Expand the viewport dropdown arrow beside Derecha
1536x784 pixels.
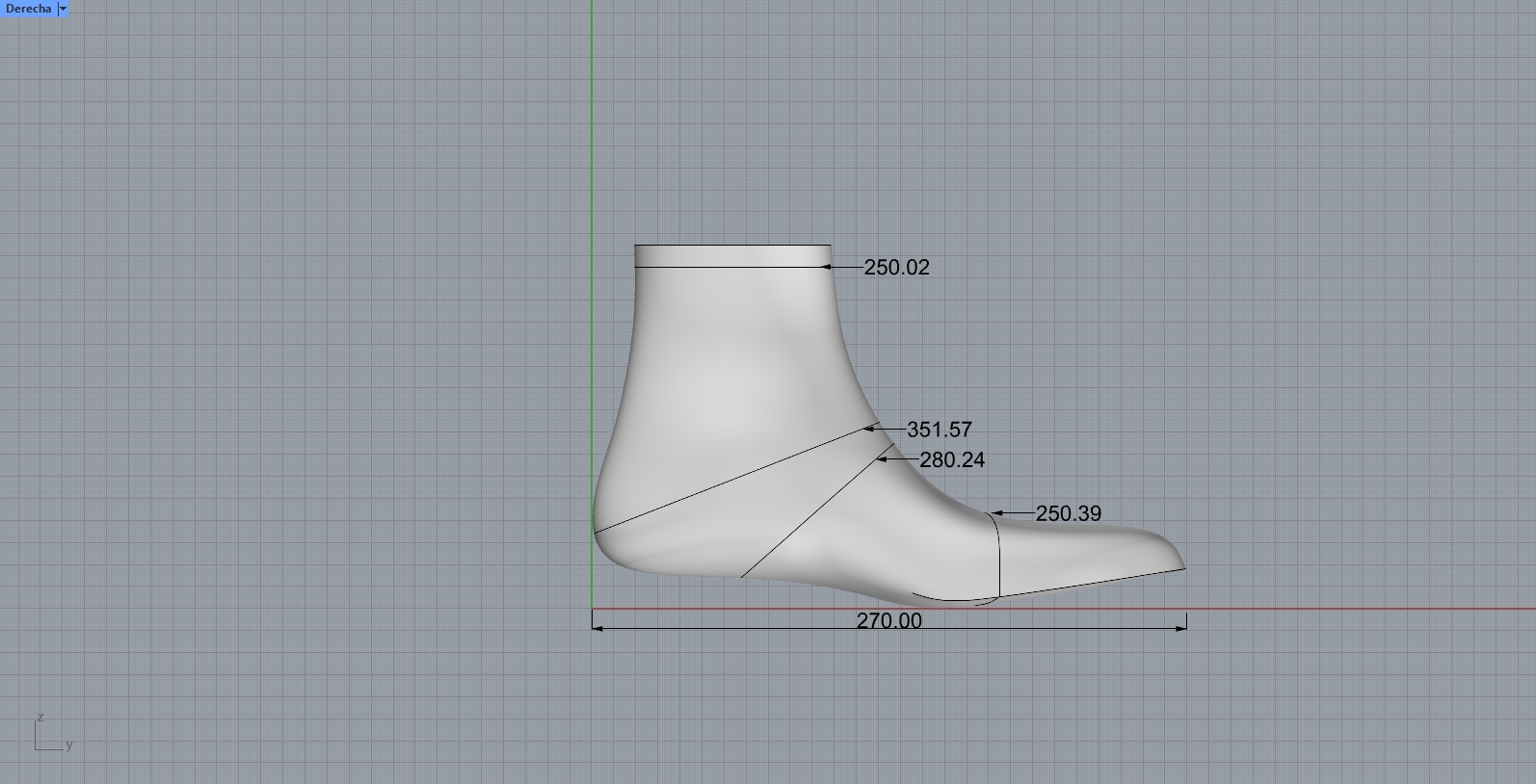click(x=64, y=9)
